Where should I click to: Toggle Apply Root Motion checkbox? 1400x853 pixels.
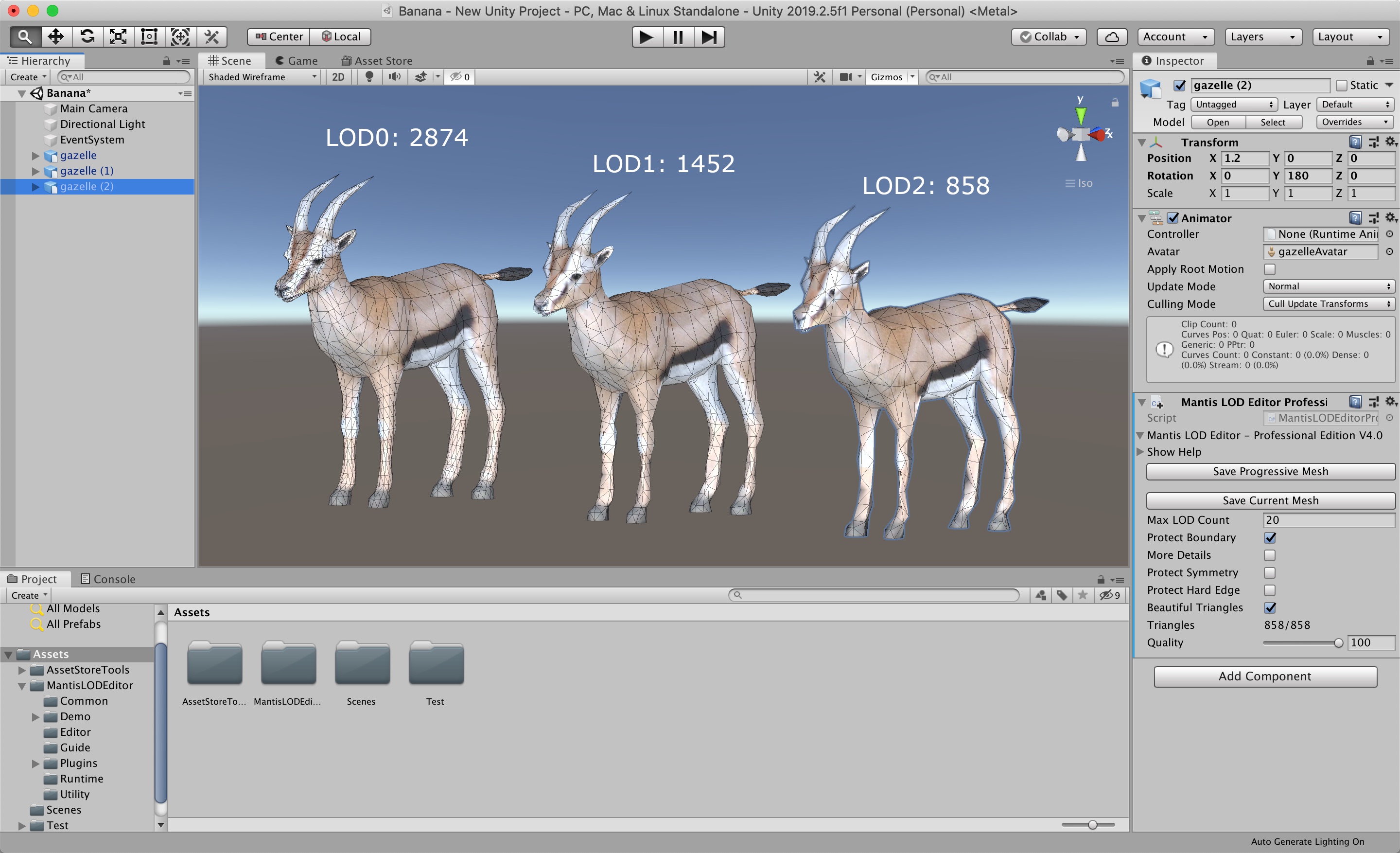(1270, 269)
